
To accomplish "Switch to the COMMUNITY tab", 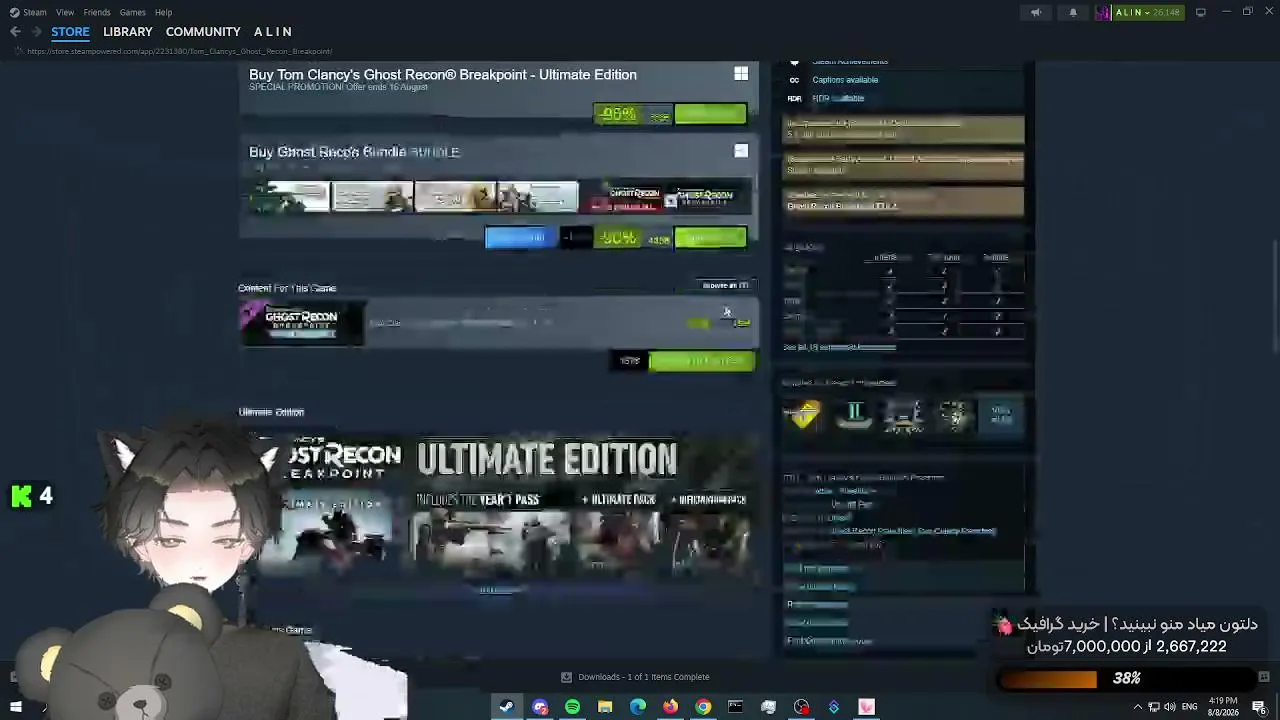I will (203, 32).
